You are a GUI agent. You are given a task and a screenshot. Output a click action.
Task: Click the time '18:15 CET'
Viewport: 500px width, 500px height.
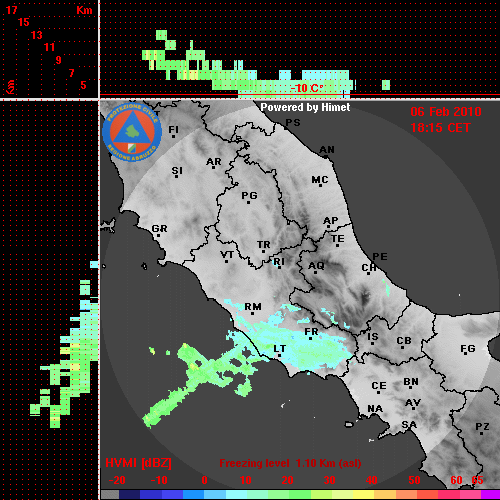tap(440, 128)
